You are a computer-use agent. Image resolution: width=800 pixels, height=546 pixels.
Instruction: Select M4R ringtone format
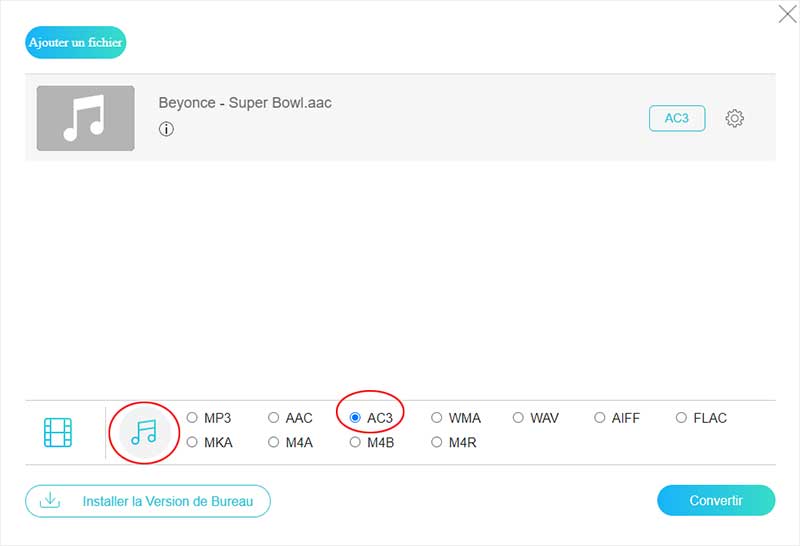pyautogui.click(x=438, y=442)
